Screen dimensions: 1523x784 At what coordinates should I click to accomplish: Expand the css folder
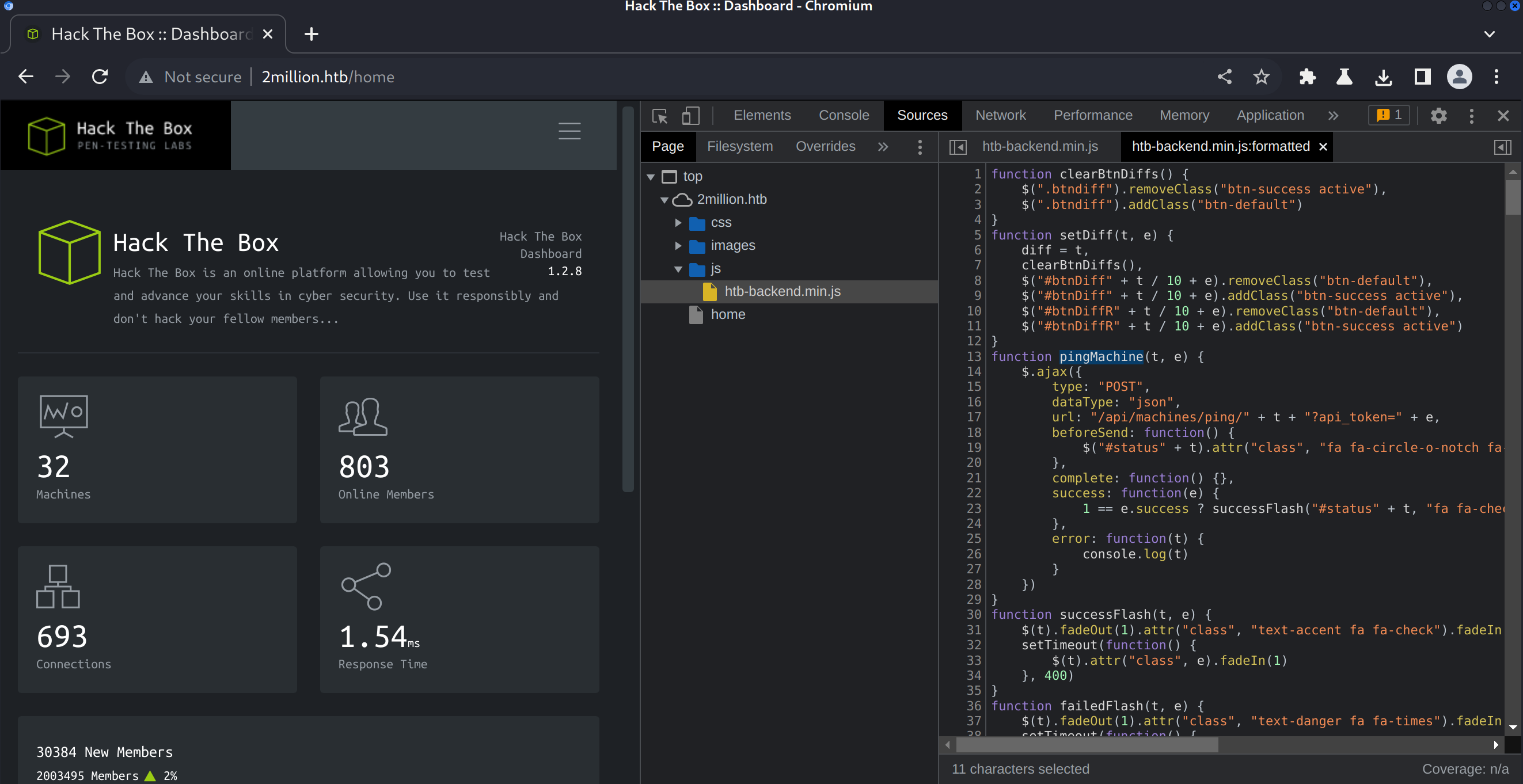coord(679,223)
